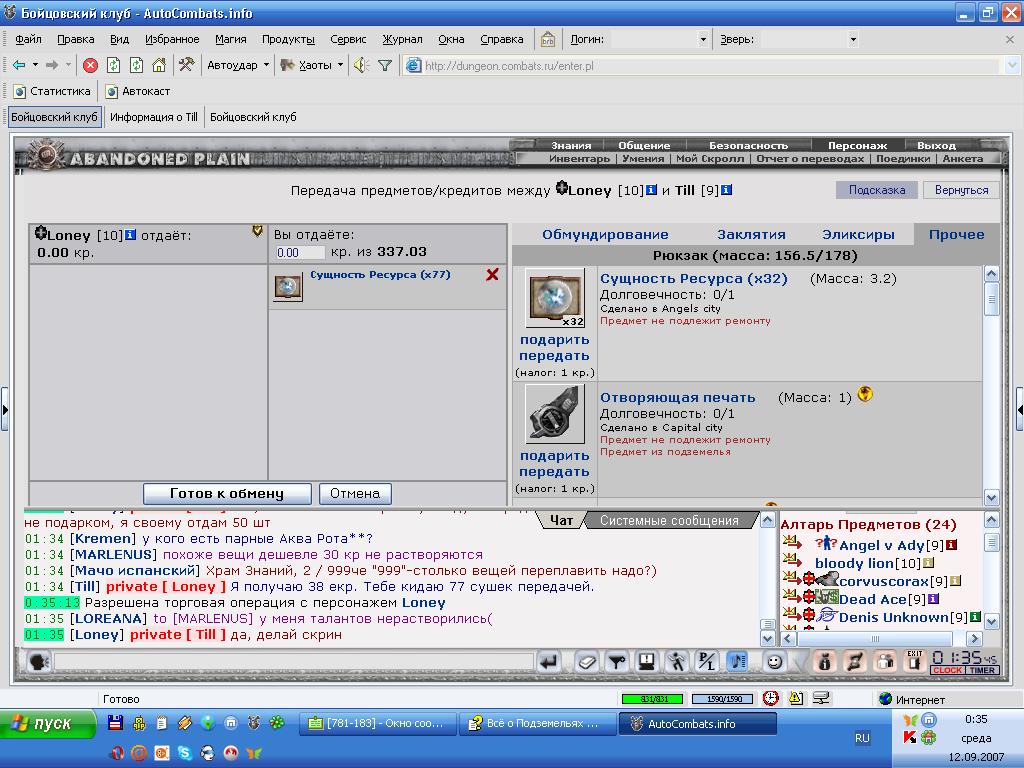Click the Вернуться button

961,190
